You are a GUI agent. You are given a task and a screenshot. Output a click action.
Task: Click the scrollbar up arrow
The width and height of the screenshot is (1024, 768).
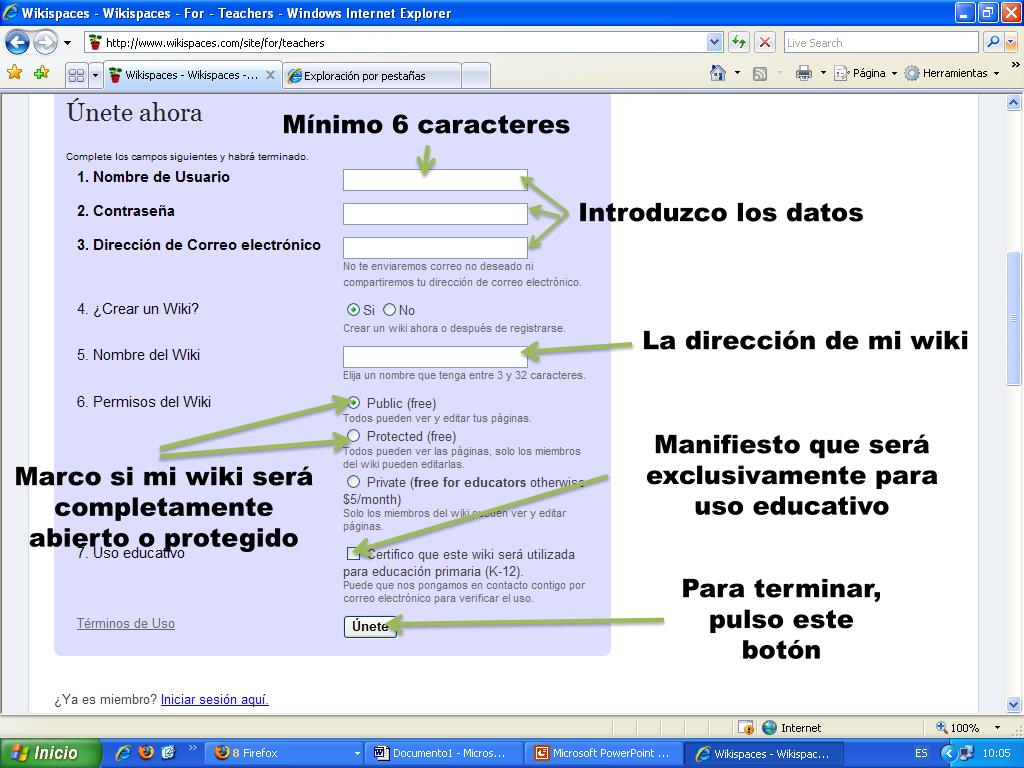pos(1014,102)
